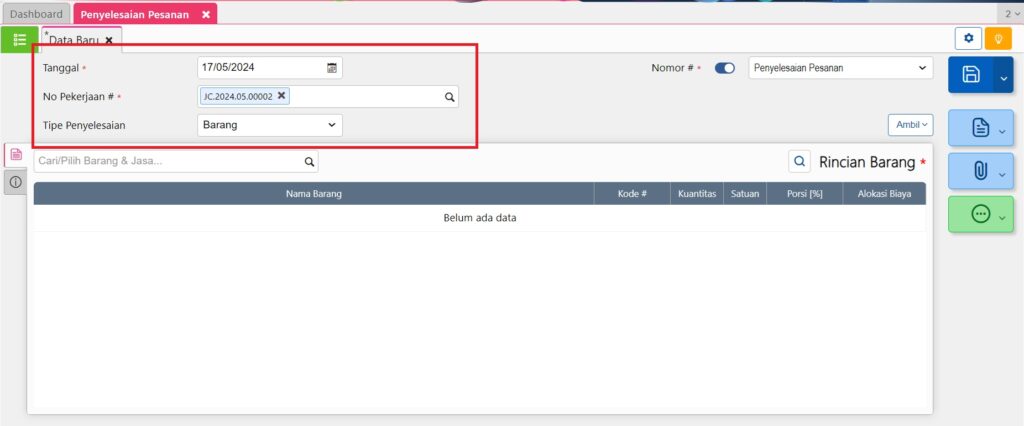This screenshot has height=426, width=1024.
Task: Click the Belum ada data message
Action: pyautogui.click(x=480, y=218)
